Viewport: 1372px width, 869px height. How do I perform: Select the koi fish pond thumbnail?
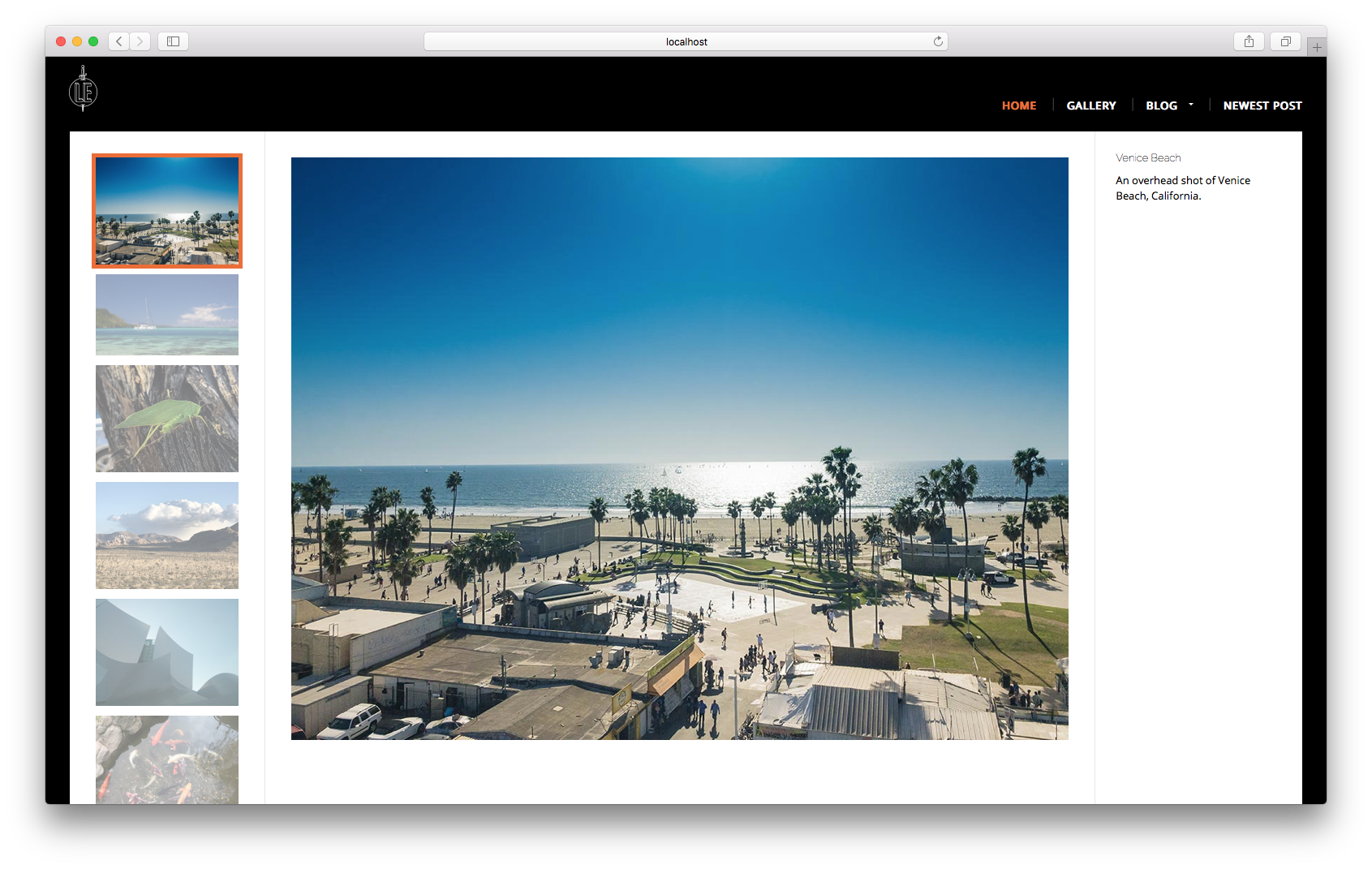coord(167,759)
